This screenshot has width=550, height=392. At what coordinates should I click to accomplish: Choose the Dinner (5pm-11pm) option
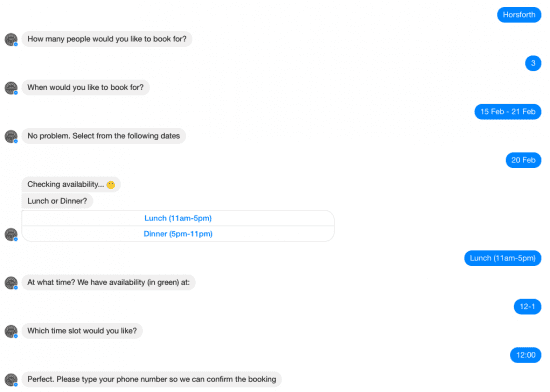(x=178, y=234)
